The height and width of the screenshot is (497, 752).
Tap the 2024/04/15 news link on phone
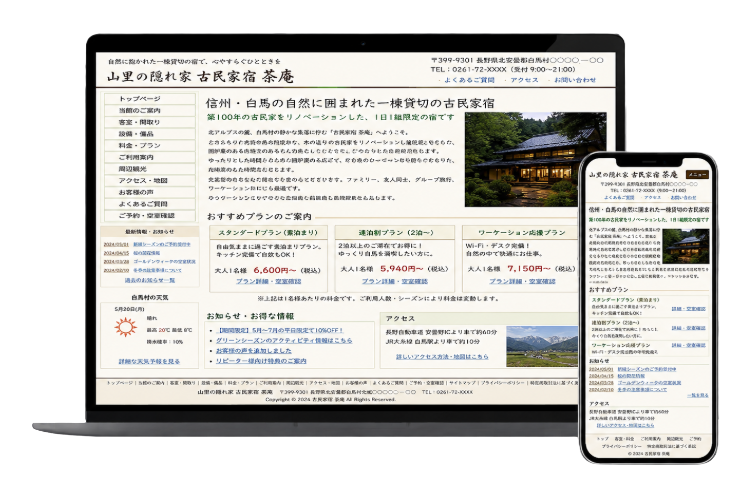pos(631,376)
